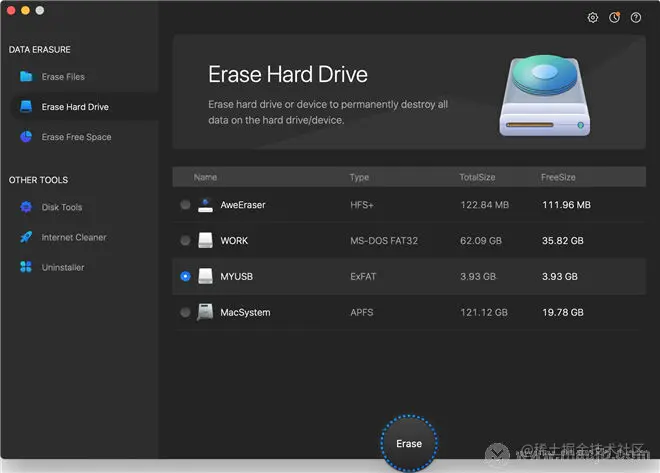660x473 pixels.
Task: Click the HFS+ type cell
Action: tap(362, 205)
